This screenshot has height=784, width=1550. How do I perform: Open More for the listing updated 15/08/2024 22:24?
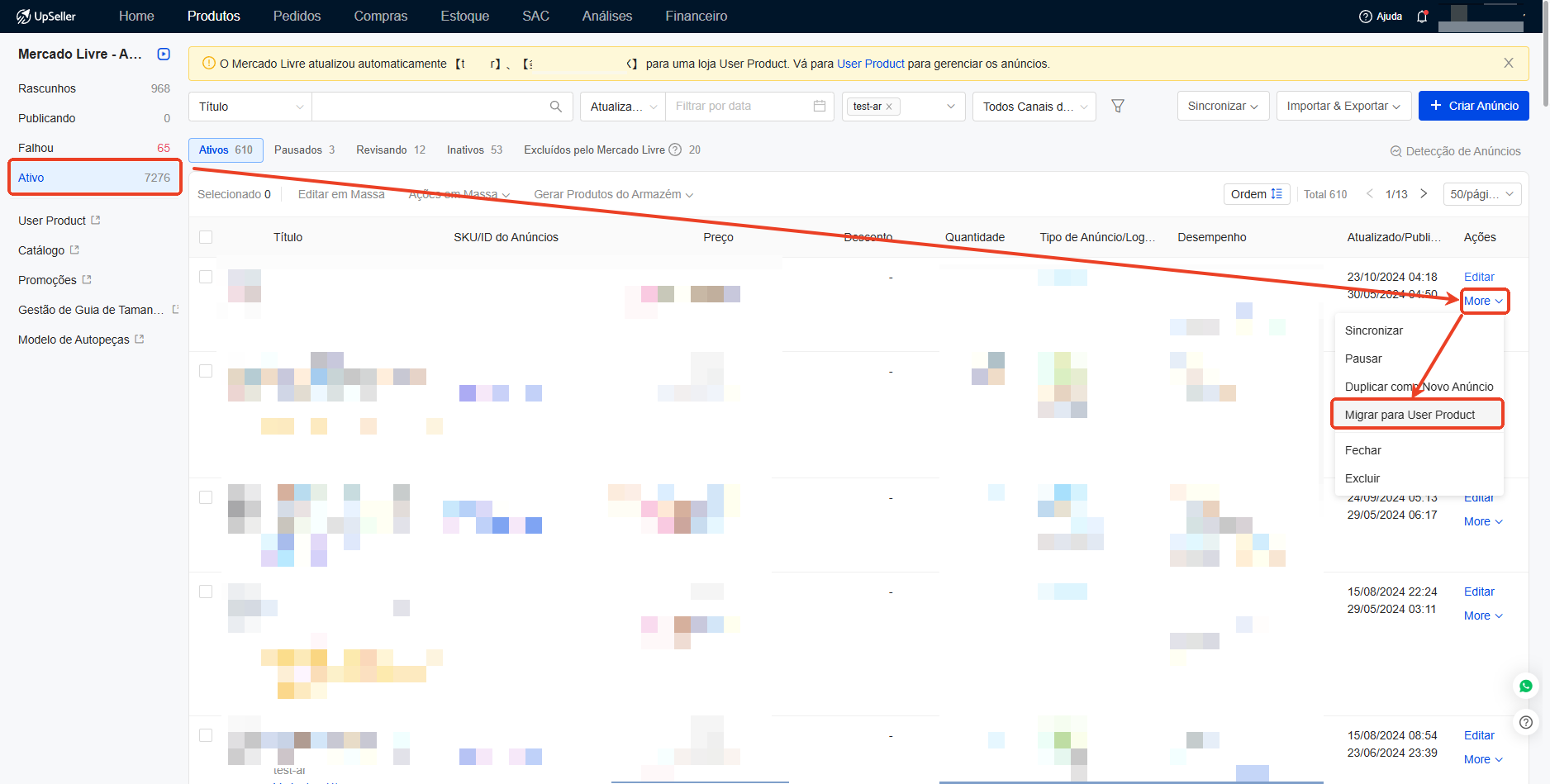pos(1483,615)
